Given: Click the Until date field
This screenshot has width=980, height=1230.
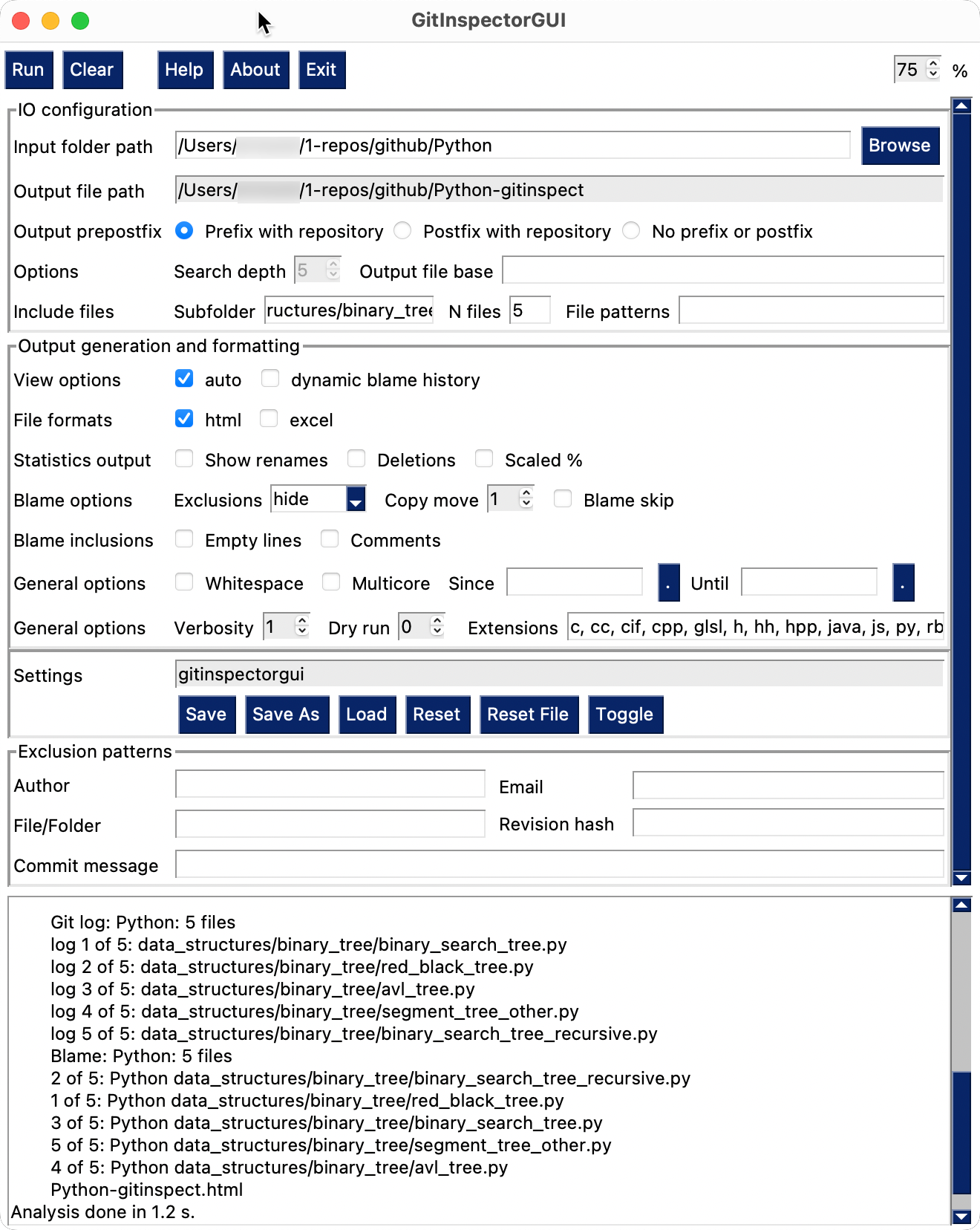Looking at the screenshot, I should coord(809,582).
